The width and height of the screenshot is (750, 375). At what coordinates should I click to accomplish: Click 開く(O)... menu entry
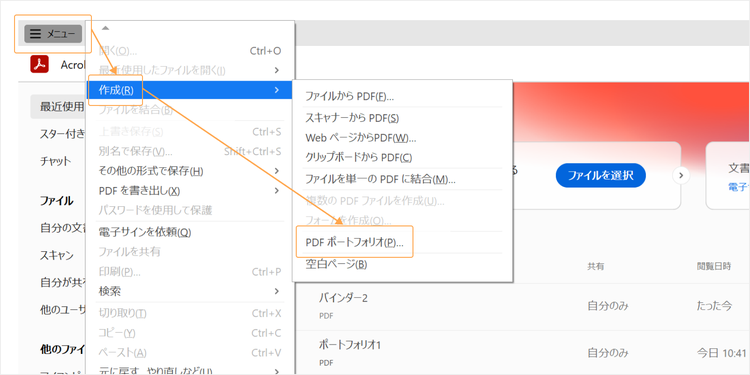pyautogui.click(x=189, y=51)
